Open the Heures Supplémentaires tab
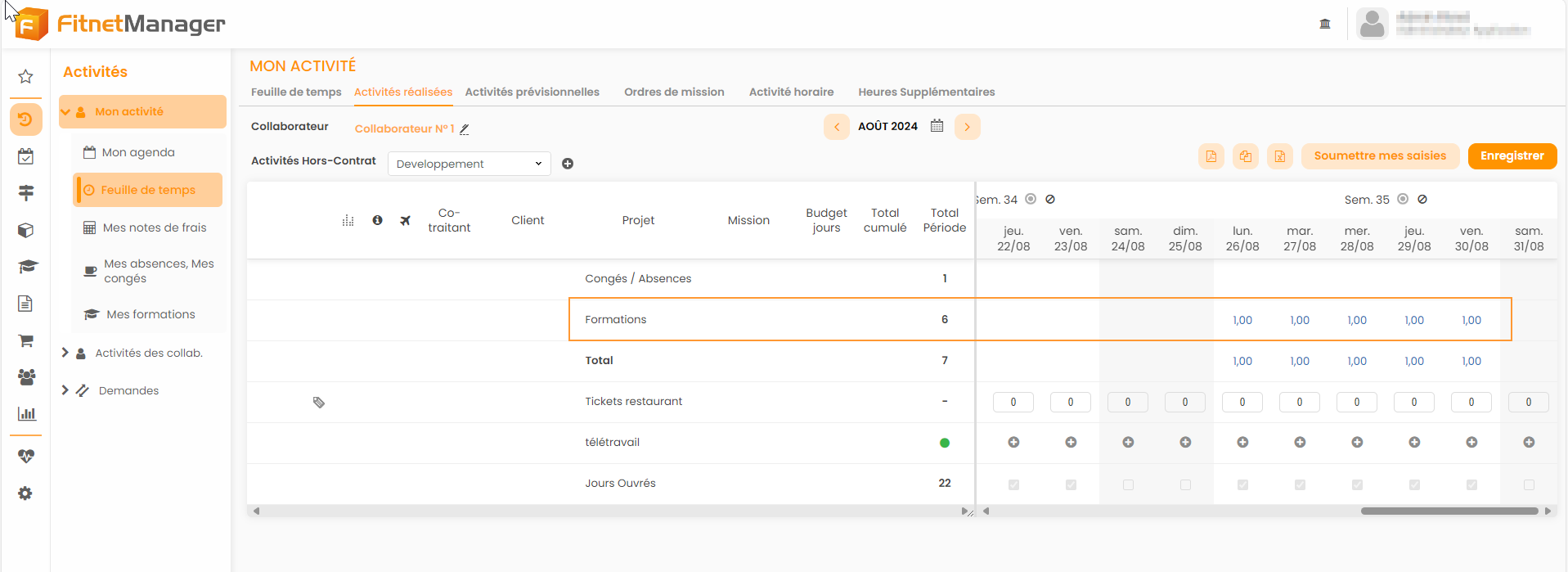Viewport: 1568px width, 572px height. 926,92
